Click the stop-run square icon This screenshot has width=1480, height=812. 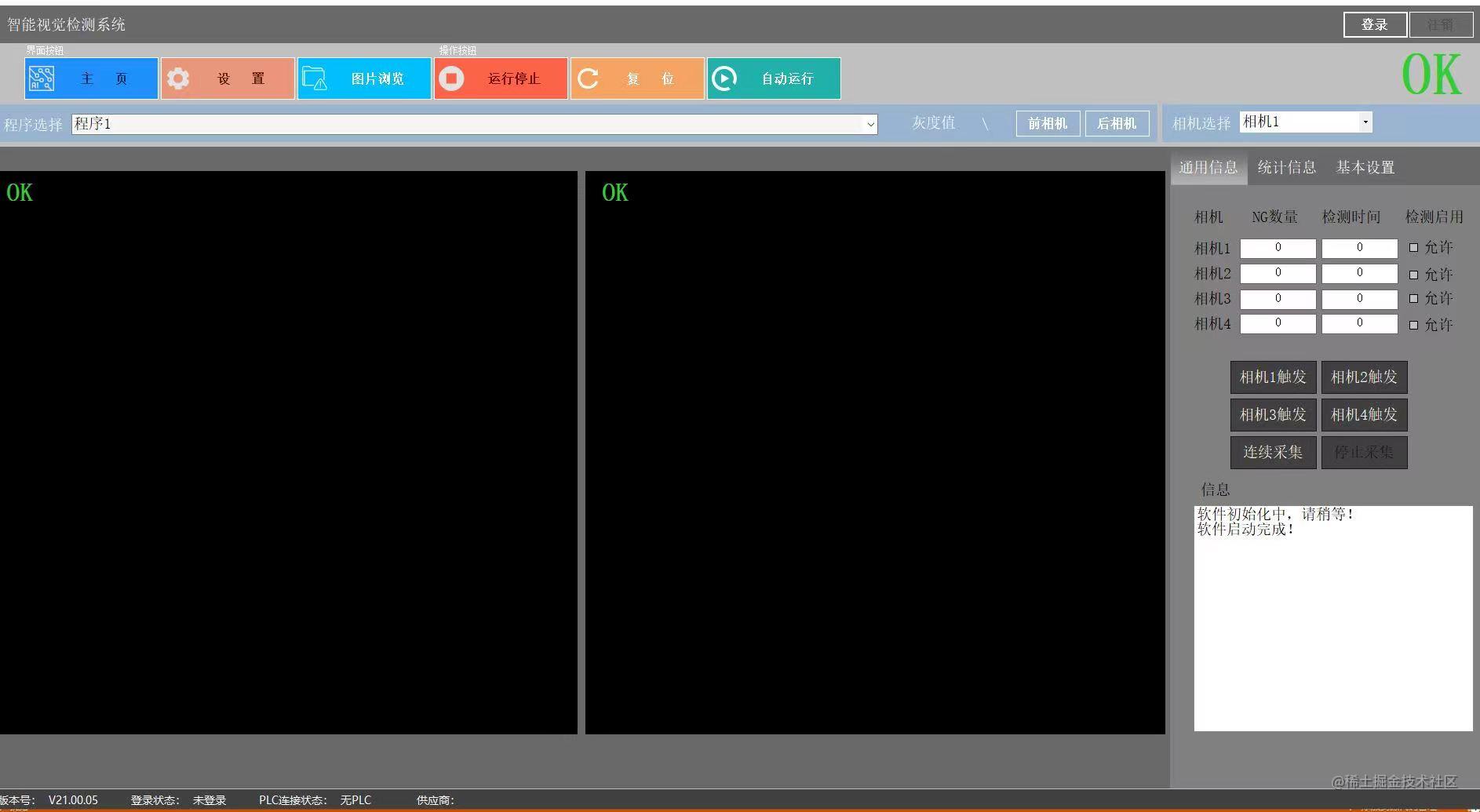451,78
